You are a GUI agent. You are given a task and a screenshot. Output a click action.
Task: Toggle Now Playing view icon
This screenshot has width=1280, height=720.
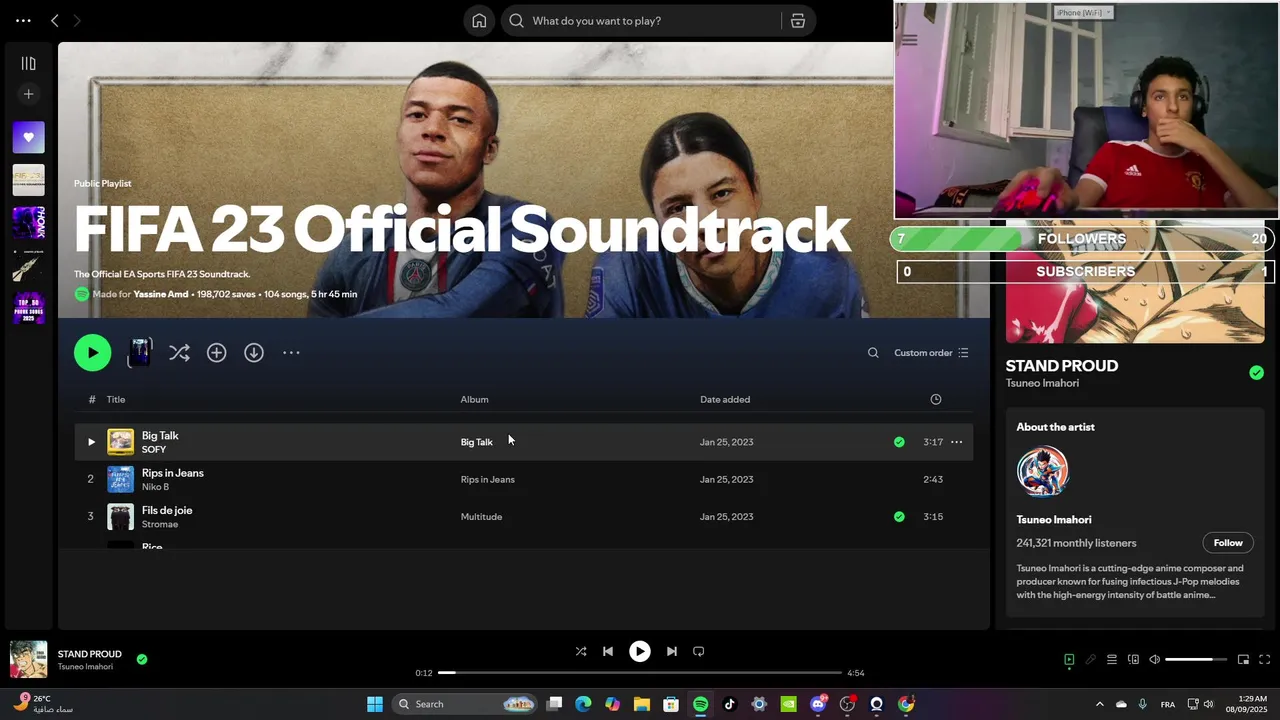(1069, 659)
